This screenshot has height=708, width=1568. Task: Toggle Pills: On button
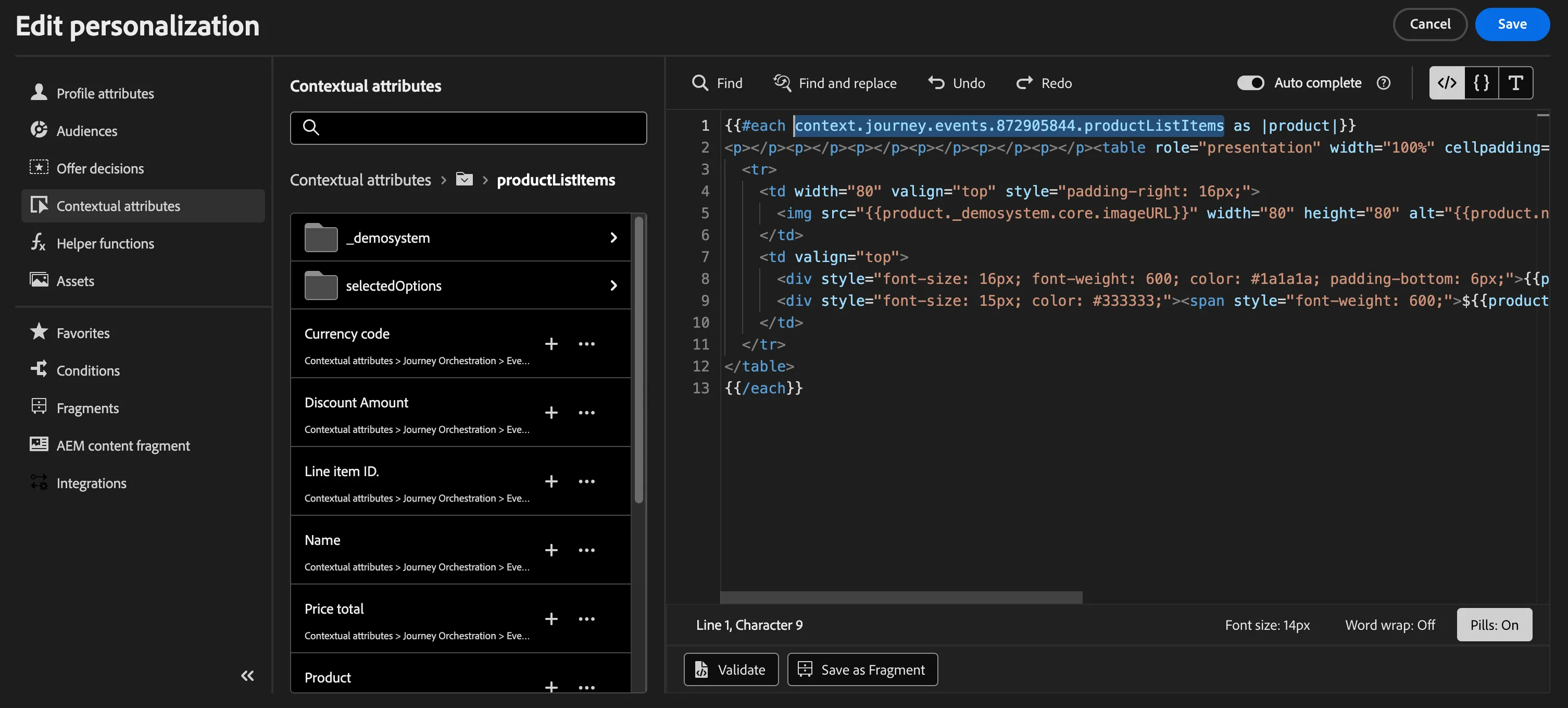(1494, 624)
